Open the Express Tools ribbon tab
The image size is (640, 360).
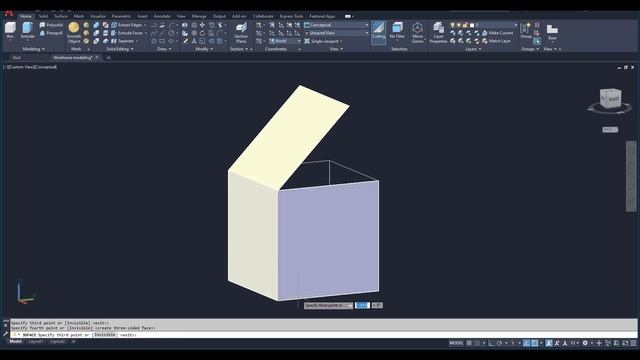point(291,16)
